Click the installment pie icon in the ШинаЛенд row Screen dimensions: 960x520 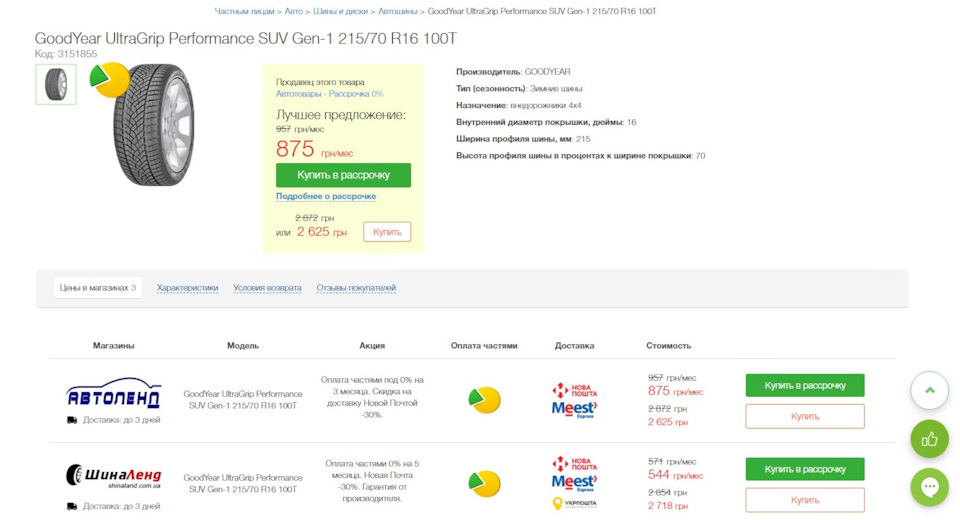pyautogui.click(x=484, y=483)
